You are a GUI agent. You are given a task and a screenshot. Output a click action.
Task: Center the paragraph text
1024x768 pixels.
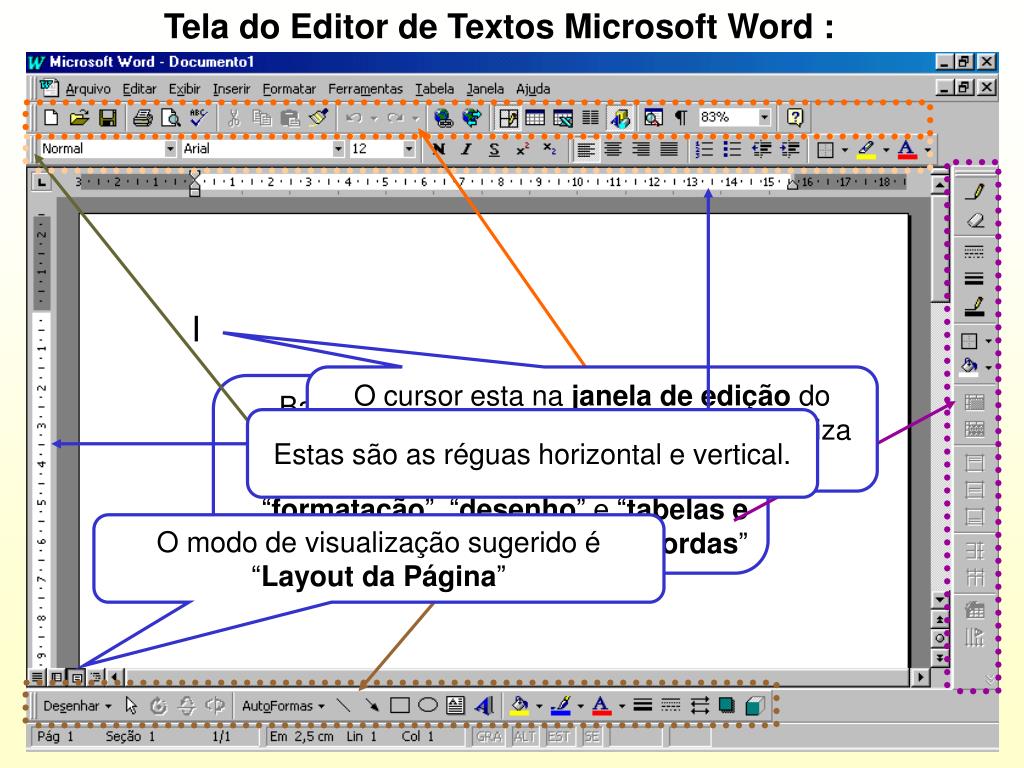coord(613,150)
